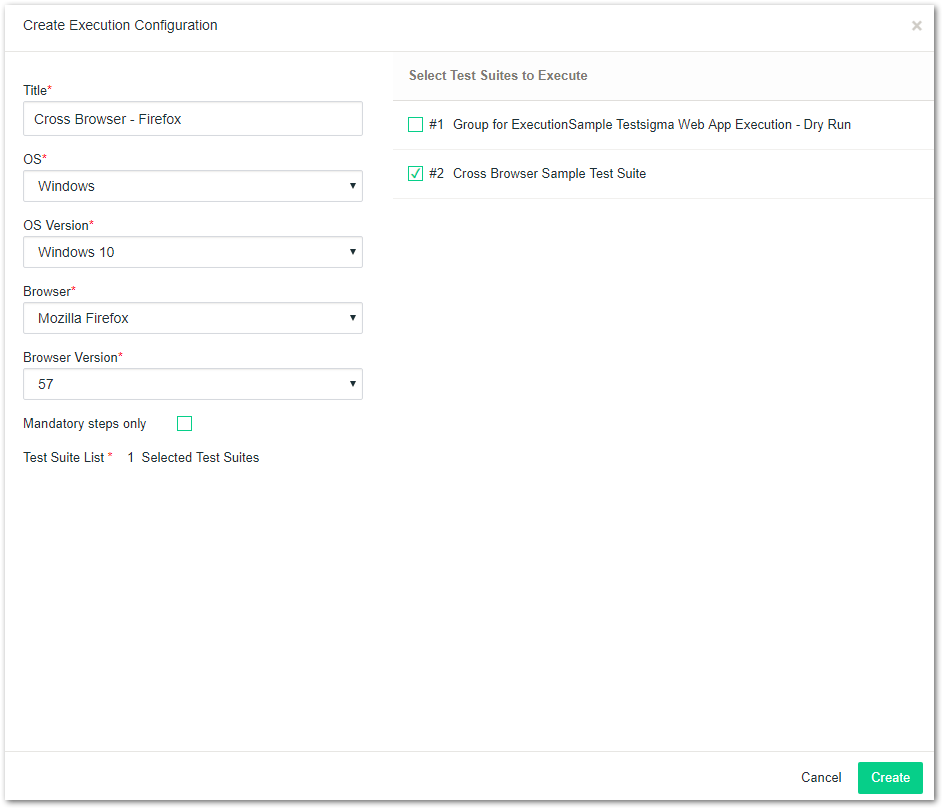The width and height of the screenshot is (943, 809).
Task: Click the Cancel button
Action: 821,778
